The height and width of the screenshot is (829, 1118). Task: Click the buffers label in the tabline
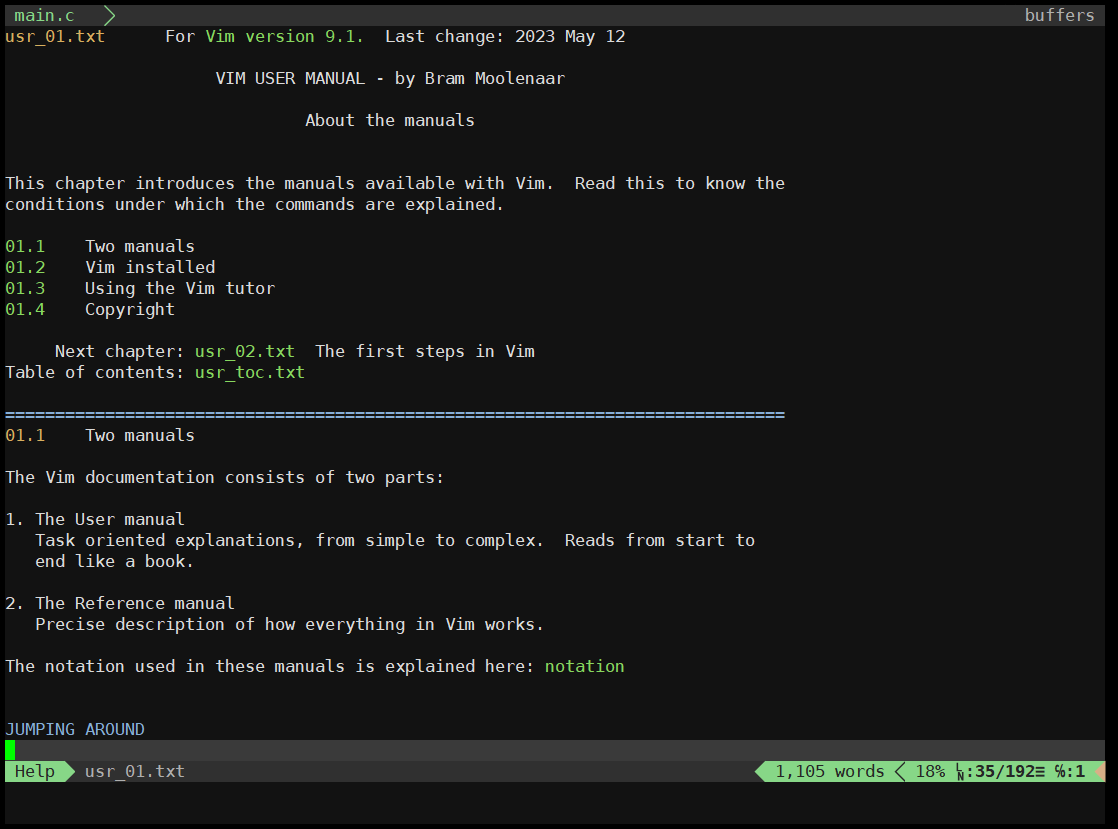[1059, 15]
